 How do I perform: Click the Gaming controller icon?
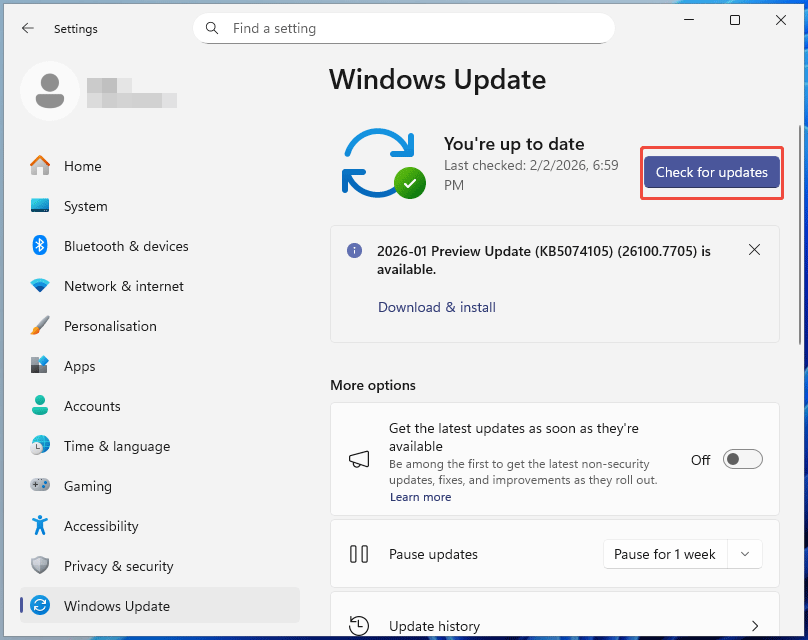pos(40,486)
